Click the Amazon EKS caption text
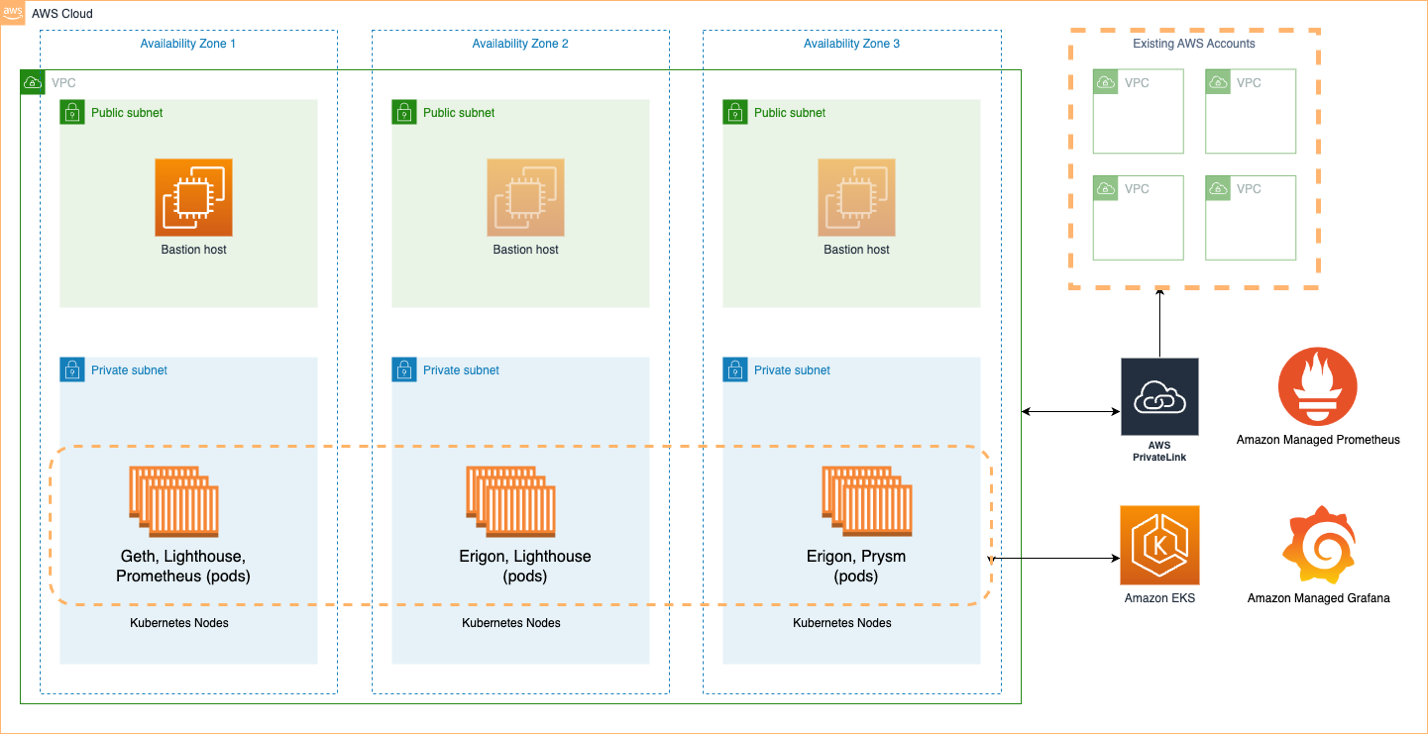 click(x=1159, y=597)
